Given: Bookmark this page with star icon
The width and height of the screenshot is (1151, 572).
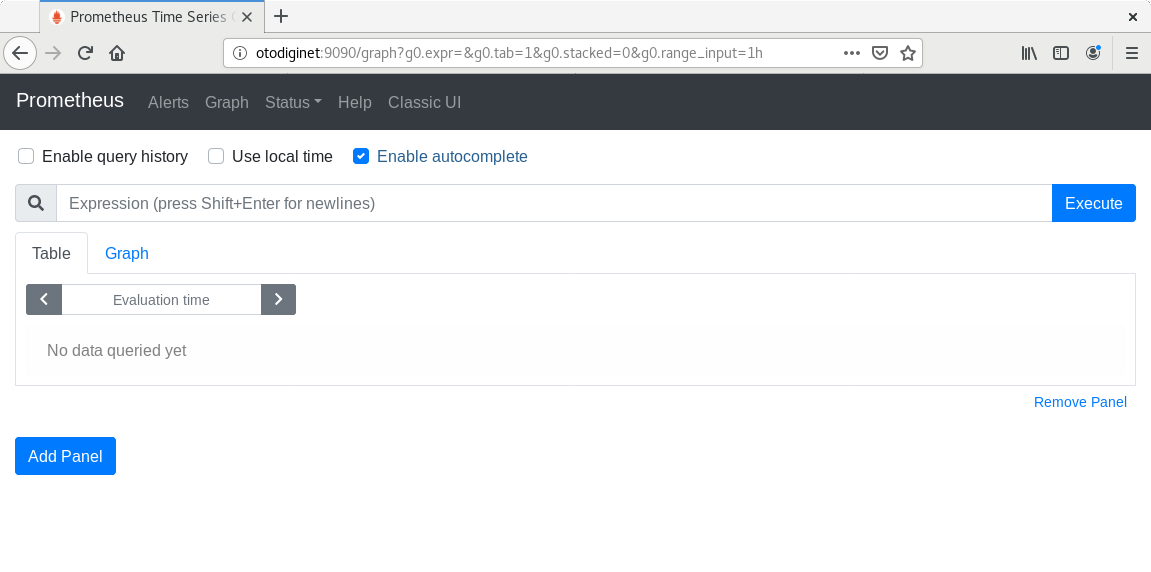Looking at the screenshot, I should (907, 53).
